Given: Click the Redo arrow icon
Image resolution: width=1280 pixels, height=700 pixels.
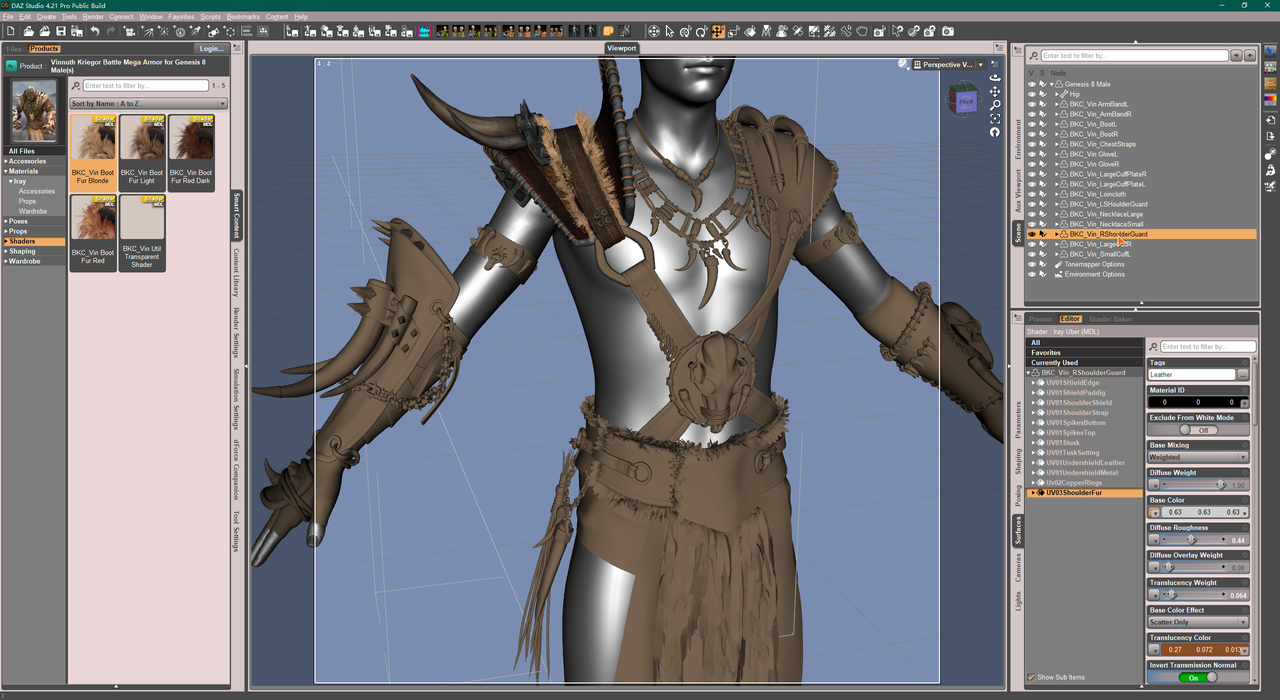Looking at the screenshot, I should pos(111,31).
